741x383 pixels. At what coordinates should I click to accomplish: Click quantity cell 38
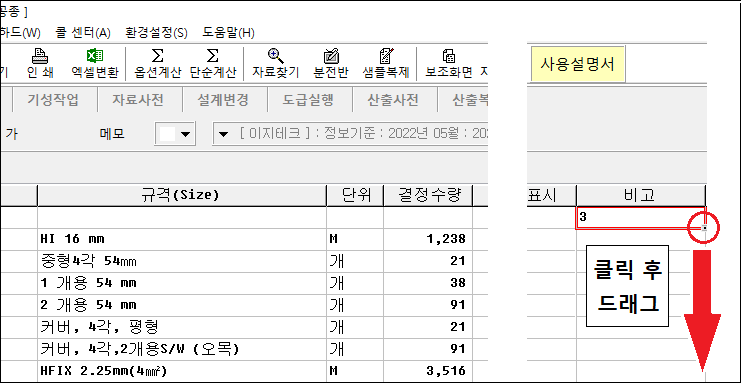coord(428,283)
